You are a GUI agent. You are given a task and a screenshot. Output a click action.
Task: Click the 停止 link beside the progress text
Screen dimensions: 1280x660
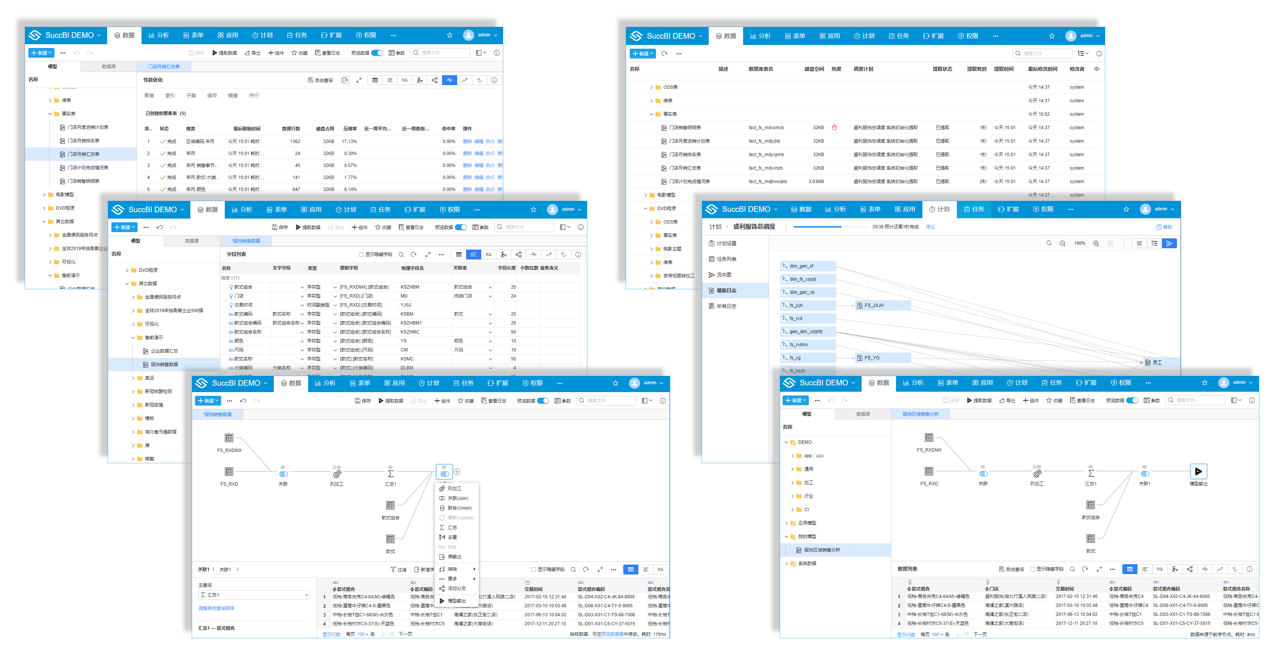(x=930, y=227)
